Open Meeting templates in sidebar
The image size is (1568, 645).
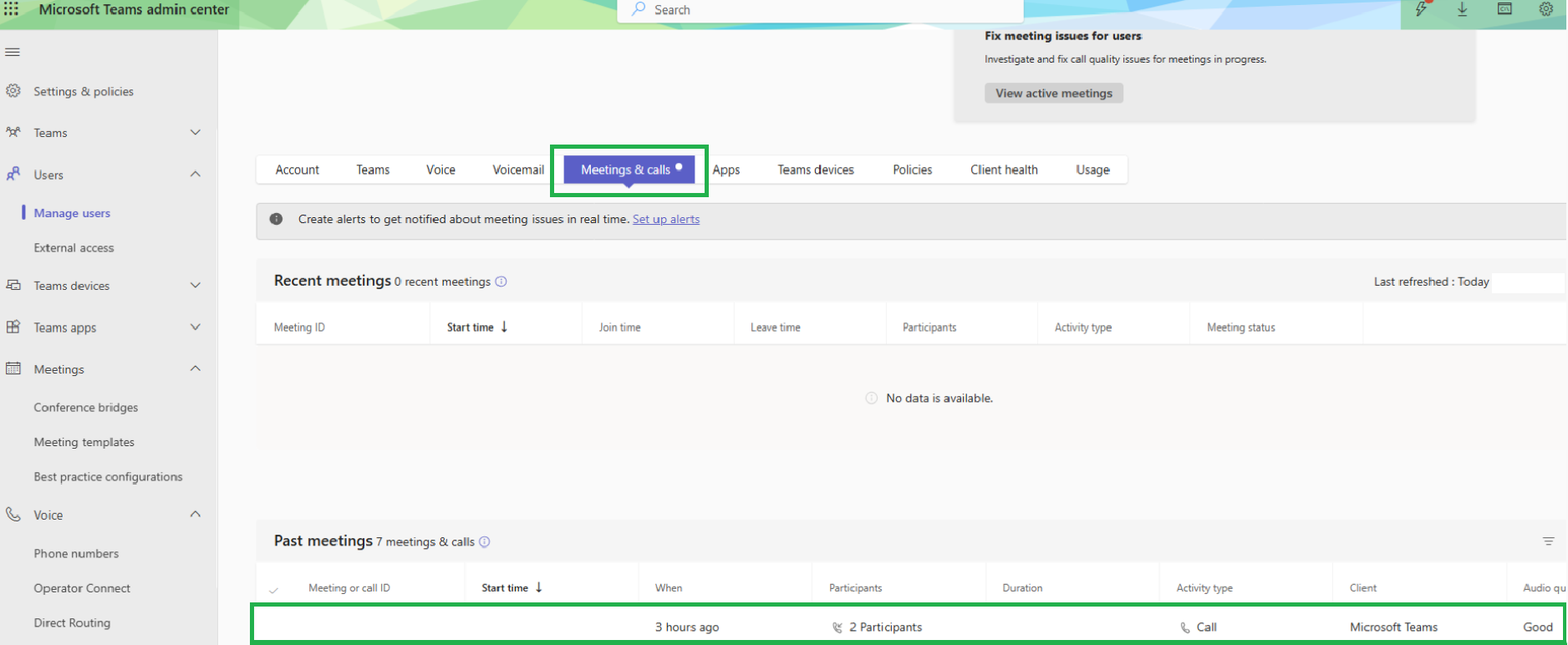click(84, 442)
